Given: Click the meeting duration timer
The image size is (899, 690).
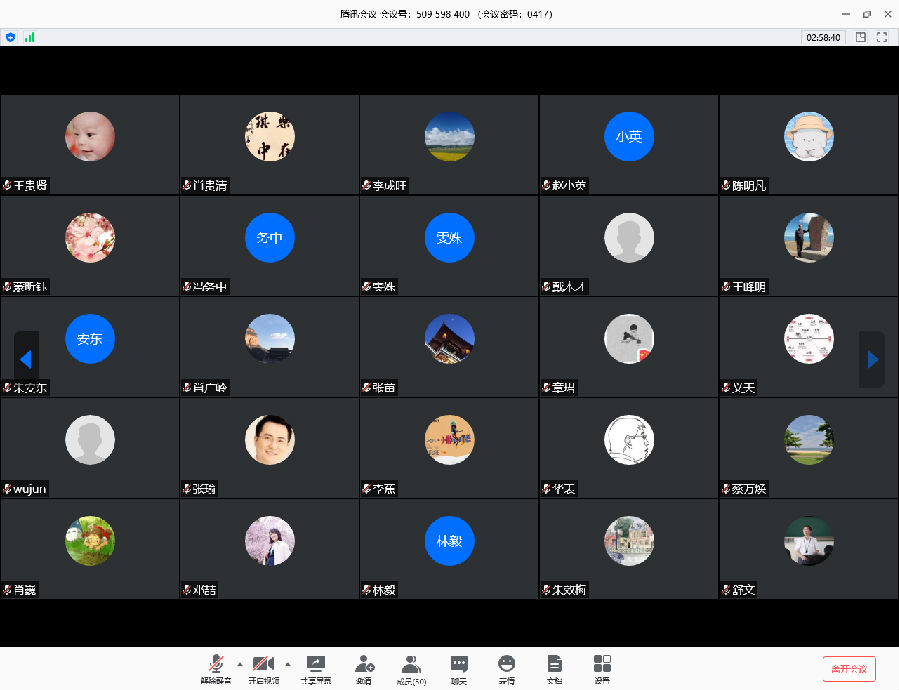Looking at the screenshot, I should coord(822,37).
